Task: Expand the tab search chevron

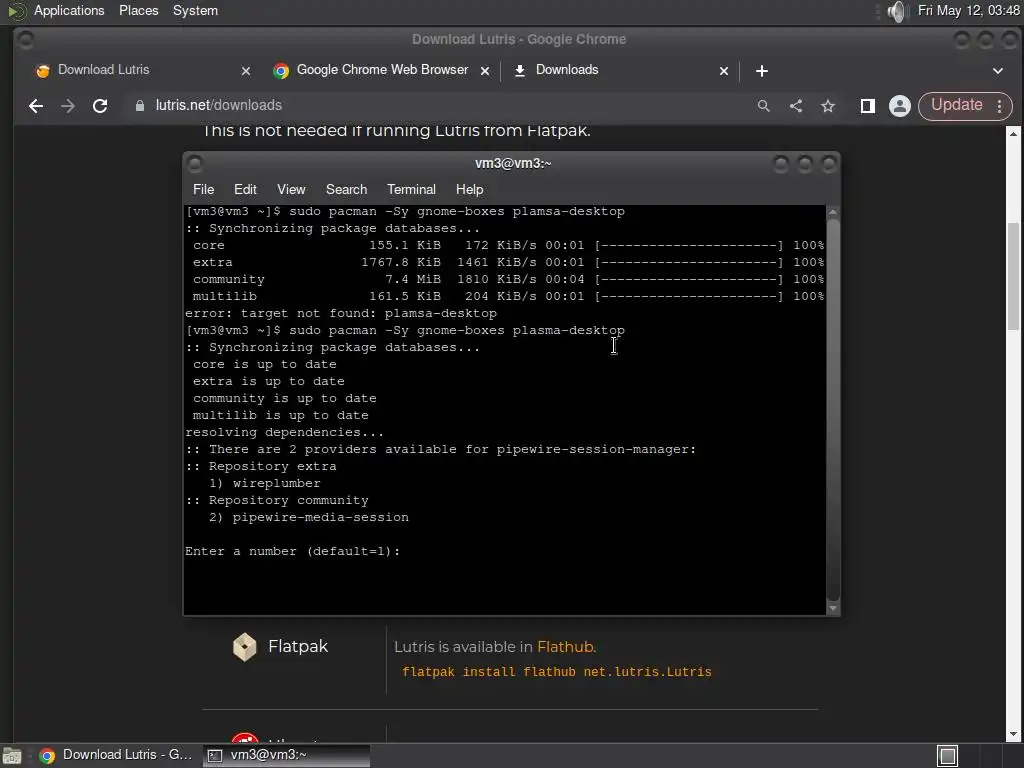Action: (998, 71)
